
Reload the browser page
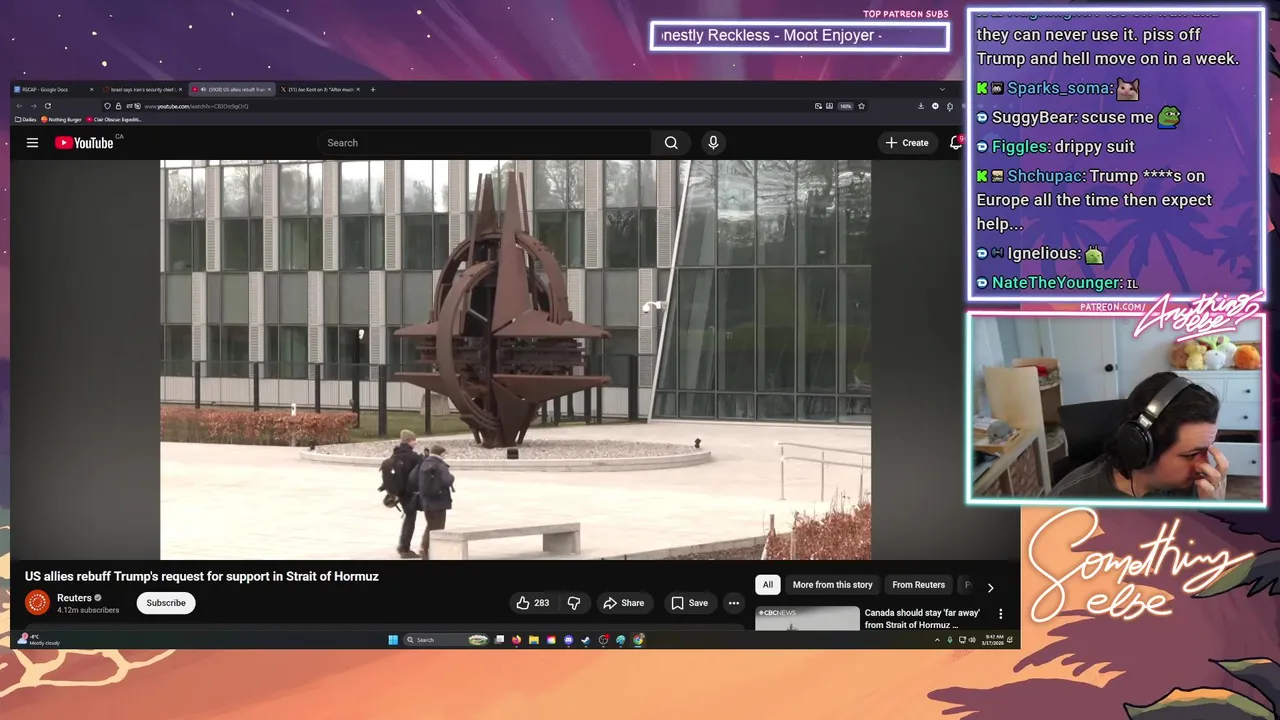[x=47, y=106]
